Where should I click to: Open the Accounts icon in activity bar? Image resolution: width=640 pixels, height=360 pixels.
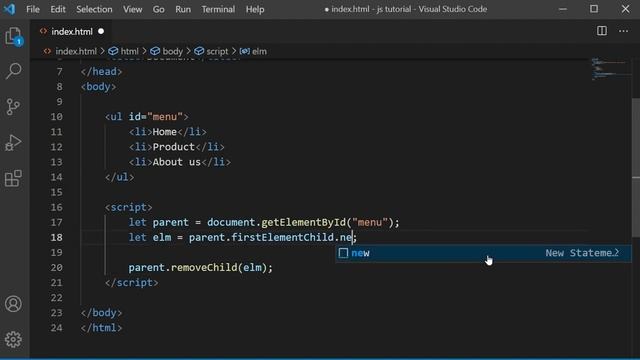pyautogui.click(x=13, y=304)
